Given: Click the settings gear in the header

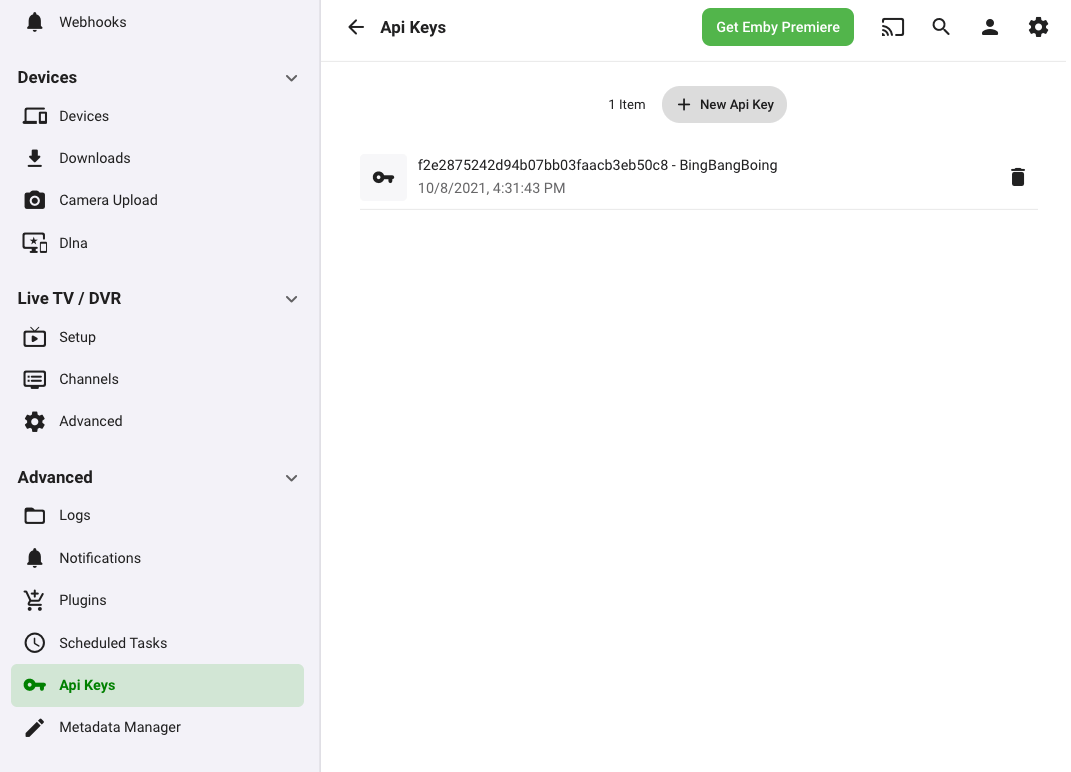Looking at the screenshot, I should click(x=1038, y=27).
